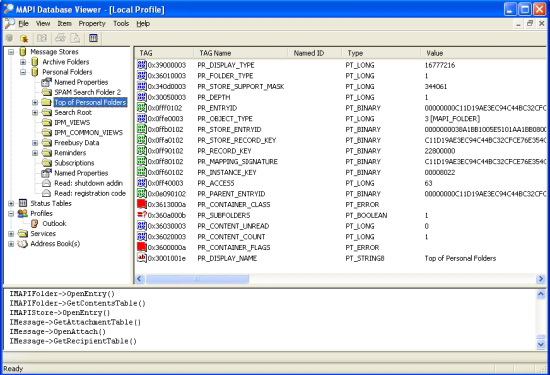Expand the Freebusy Data node
The height and width of the screenshot is (375, 550).
(x=35, y=143)
